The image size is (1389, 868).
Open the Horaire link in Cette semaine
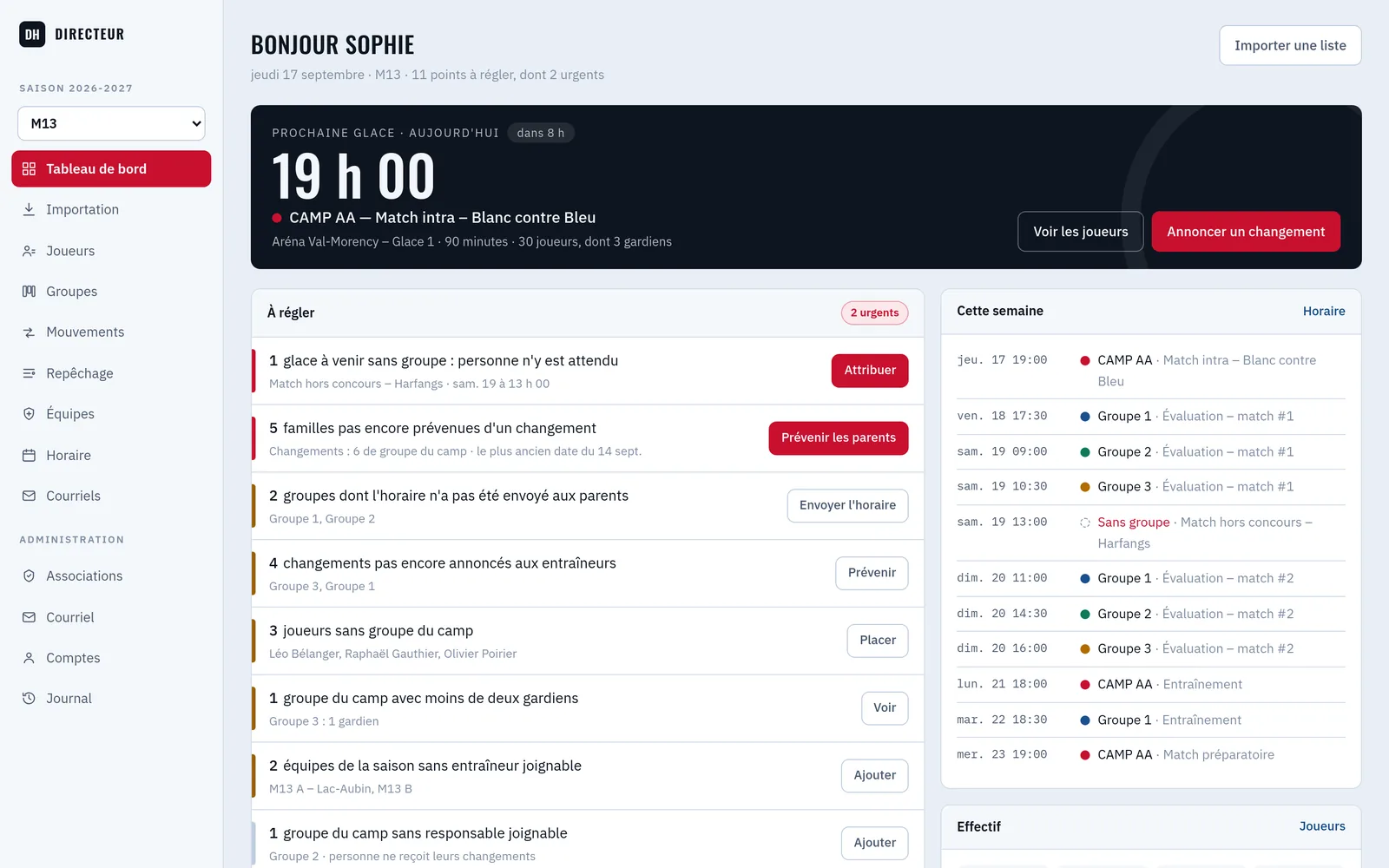tap(1324, 311)
